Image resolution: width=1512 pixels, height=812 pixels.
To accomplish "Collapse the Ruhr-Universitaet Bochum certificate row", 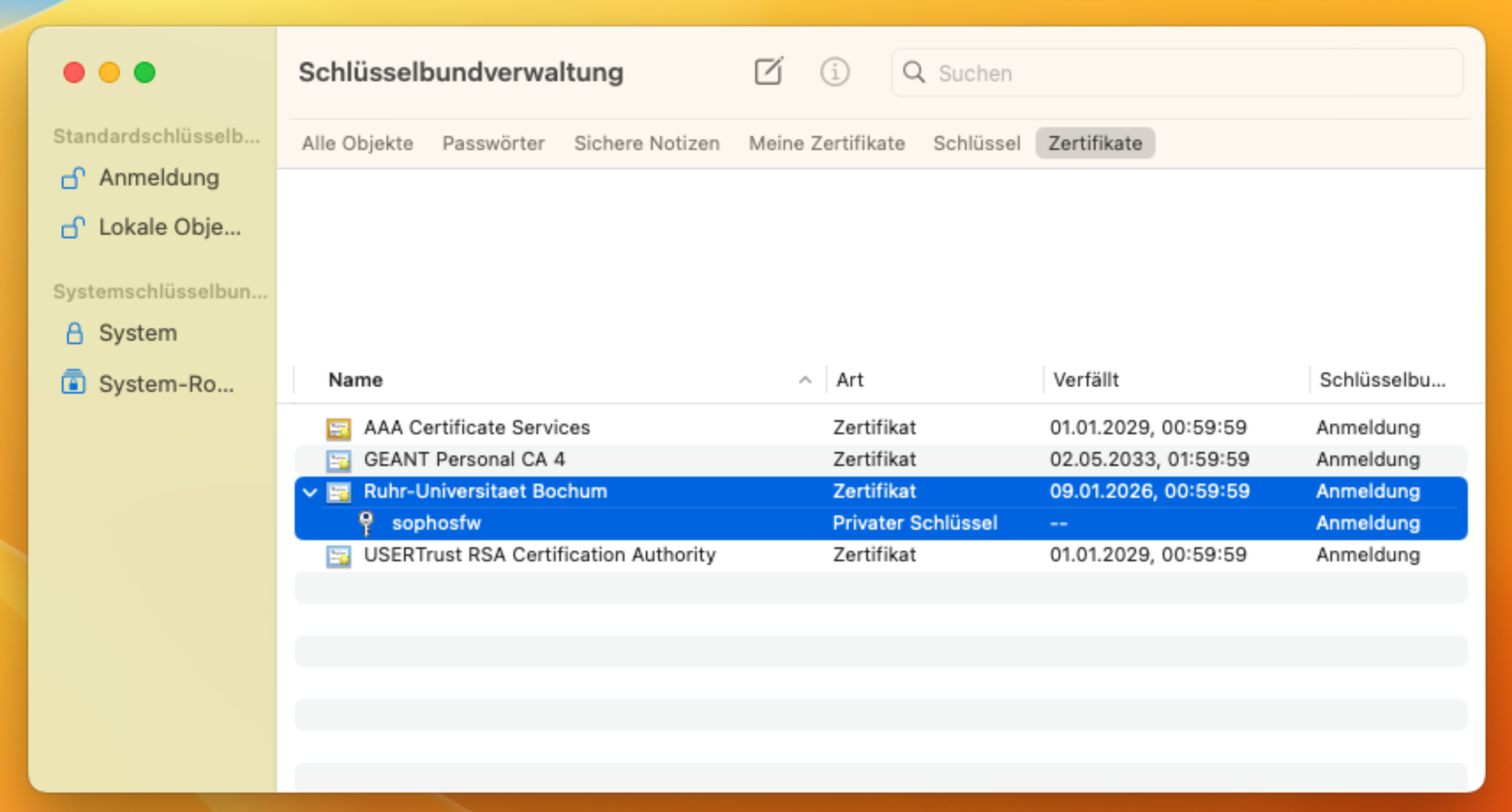I will coord(310,492).
